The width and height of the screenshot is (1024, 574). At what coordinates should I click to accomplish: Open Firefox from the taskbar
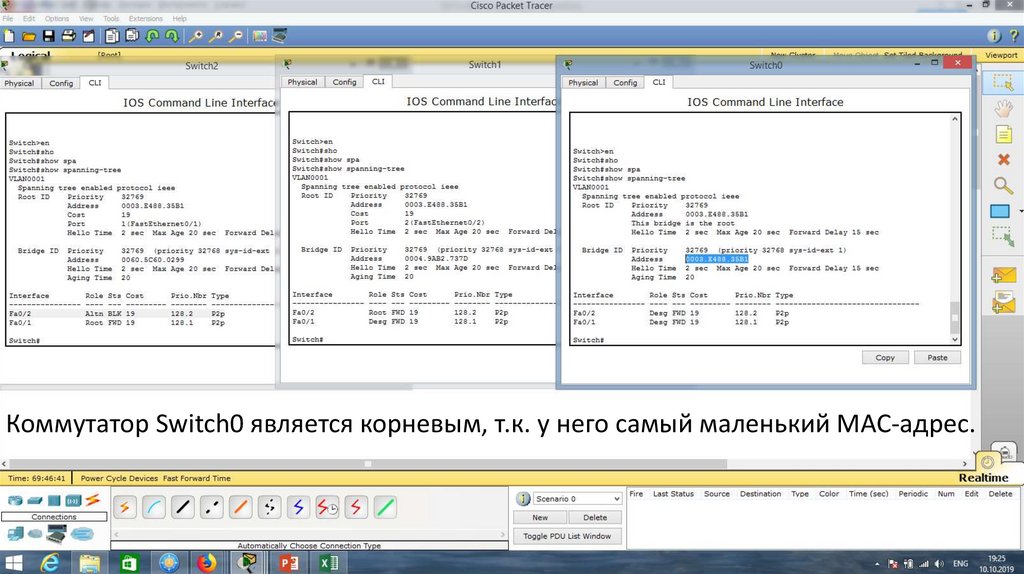coord(206,562)
